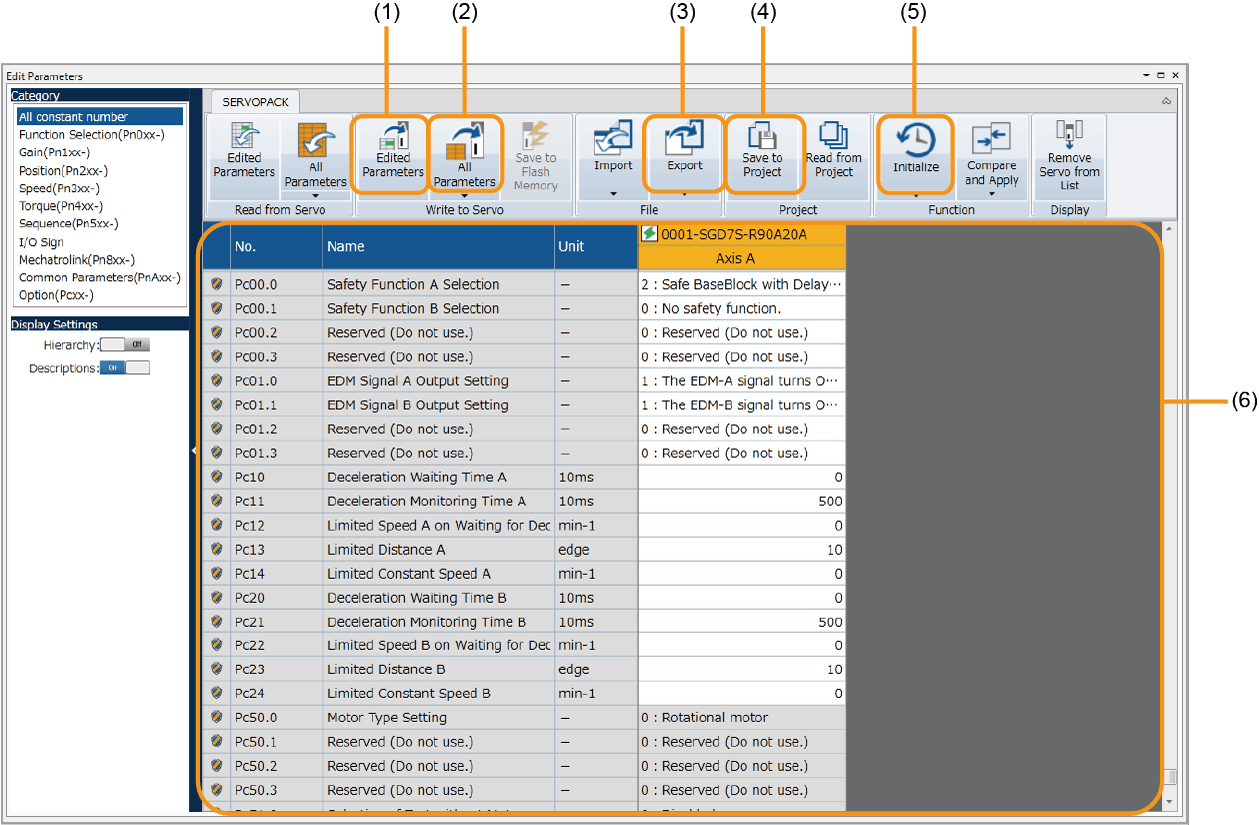Select the SERVOPACK tab

pyautogui.click(x=253, y=102)
